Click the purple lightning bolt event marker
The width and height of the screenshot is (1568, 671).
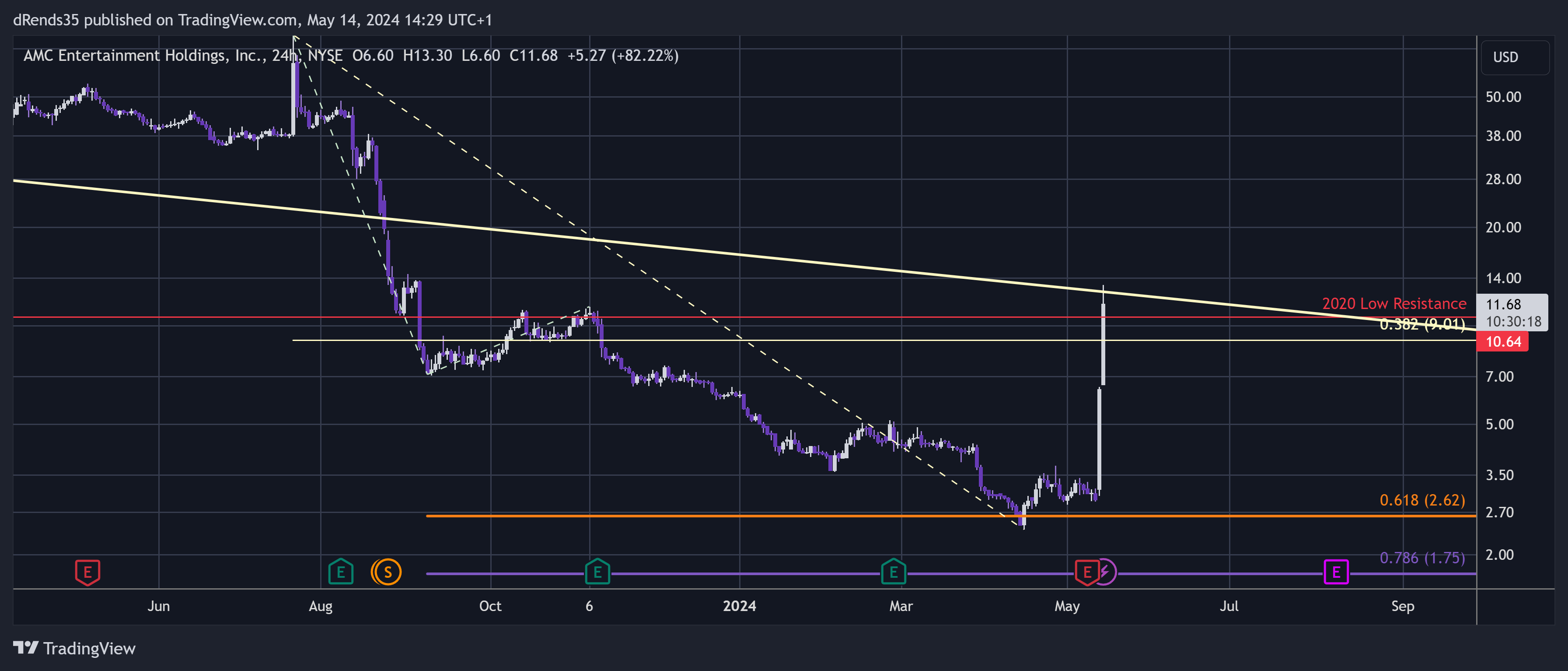1107,572
